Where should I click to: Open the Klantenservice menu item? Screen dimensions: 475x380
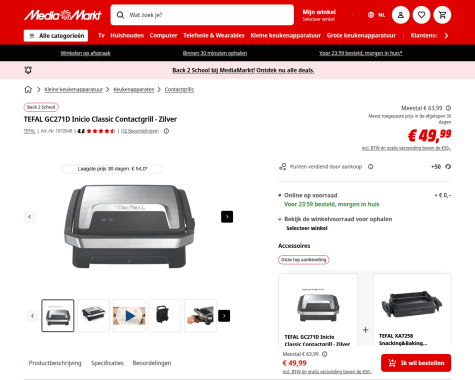[424, 36]
